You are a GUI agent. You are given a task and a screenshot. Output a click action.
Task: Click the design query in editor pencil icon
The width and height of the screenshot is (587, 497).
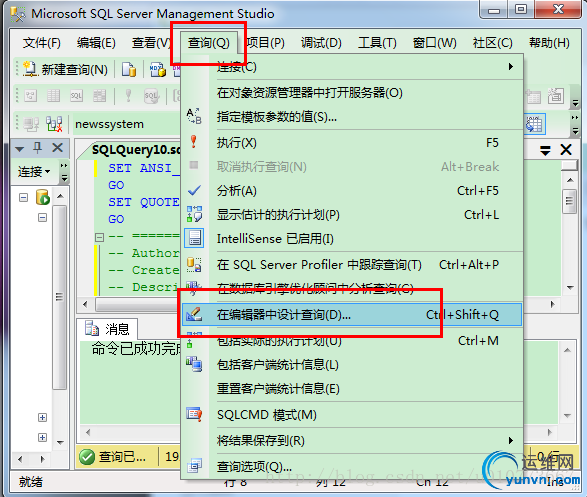(194, 315)
